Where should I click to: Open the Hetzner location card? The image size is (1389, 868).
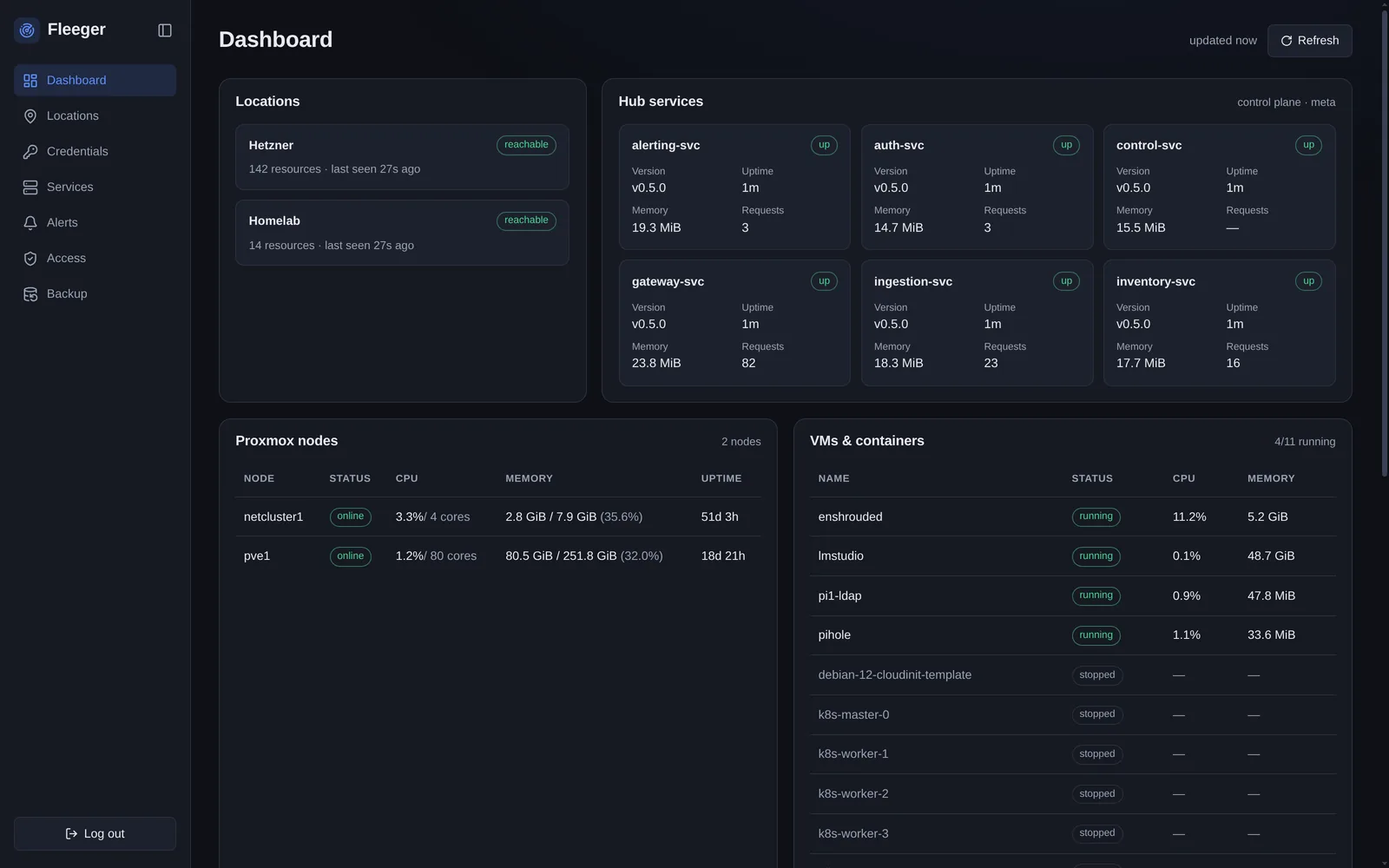pyautogui.click(x=402, y=157)
